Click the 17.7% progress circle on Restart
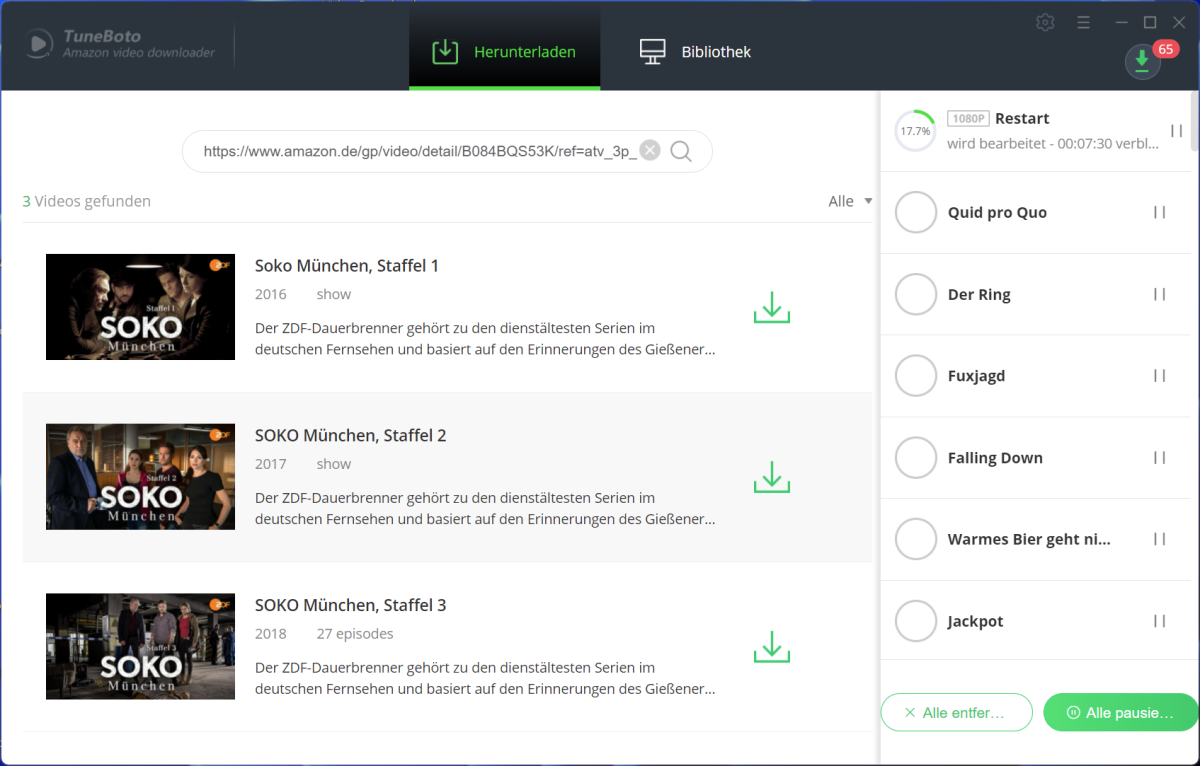1200x766 pixels. (x=915, y=130)
